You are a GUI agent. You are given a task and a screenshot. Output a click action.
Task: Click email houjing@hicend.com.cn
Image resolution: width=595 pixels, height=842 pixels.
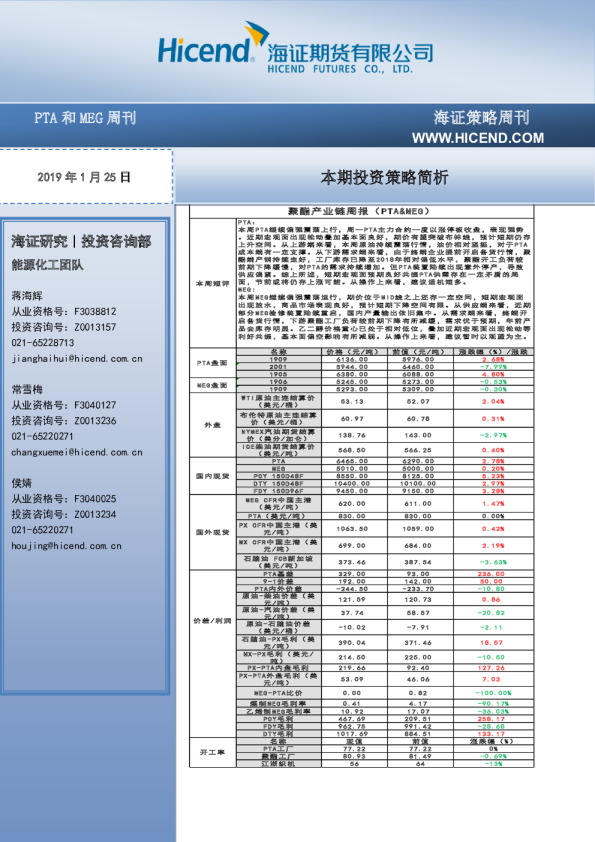(x=67, y=546)
